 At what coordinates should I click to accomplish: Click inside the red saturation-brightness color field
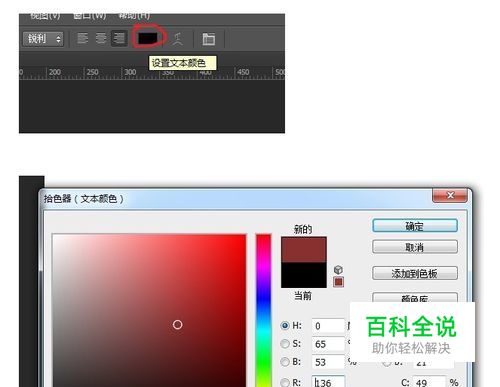(x=149, y=310)
